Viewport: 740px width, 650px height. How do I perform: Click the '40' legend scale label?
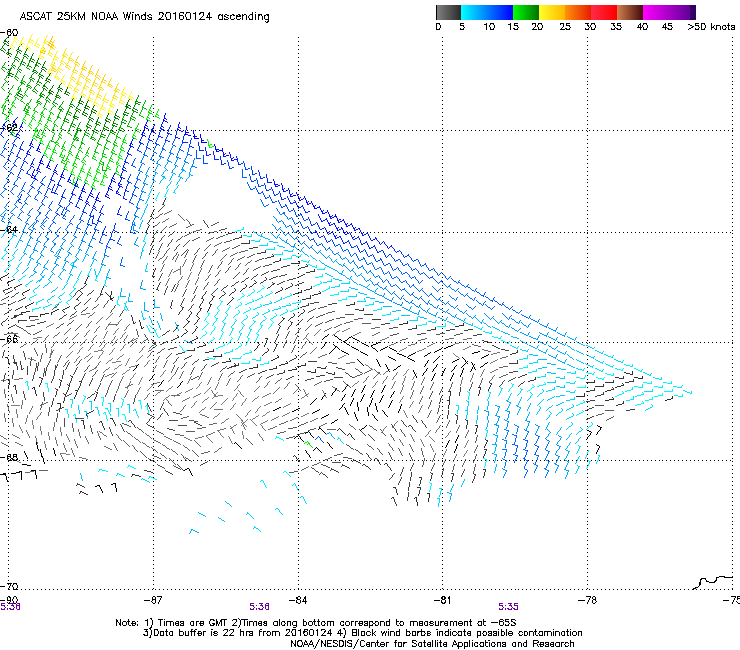point(642,27)
